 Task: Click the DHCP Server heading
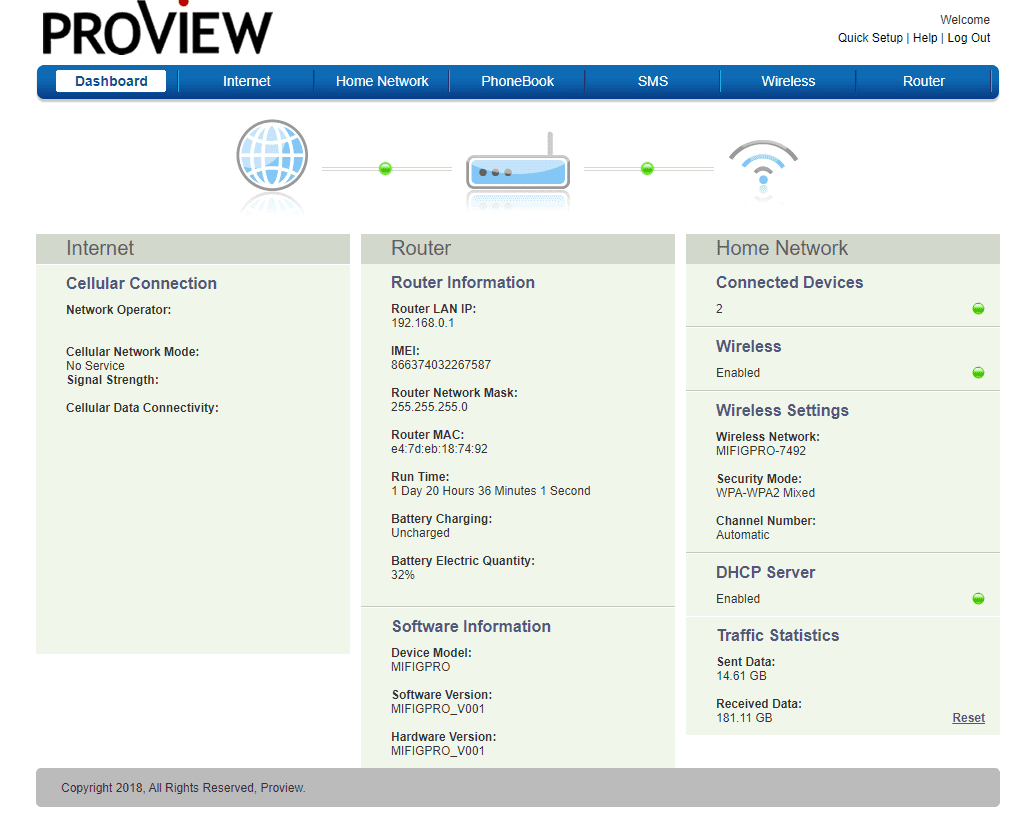(765, 572)
